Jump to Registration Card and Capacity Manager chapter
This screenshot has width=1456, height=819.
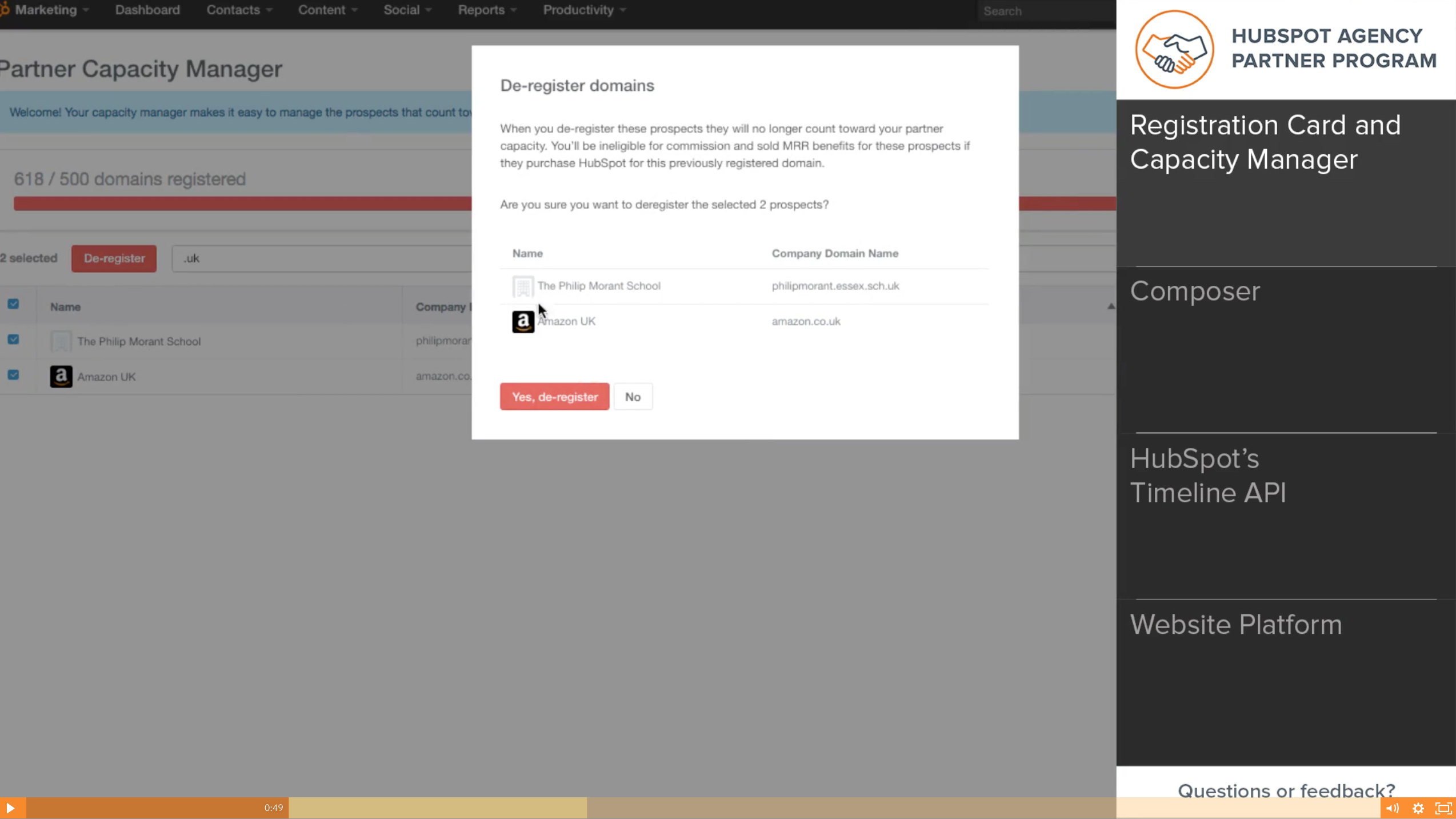(1285, 183)
